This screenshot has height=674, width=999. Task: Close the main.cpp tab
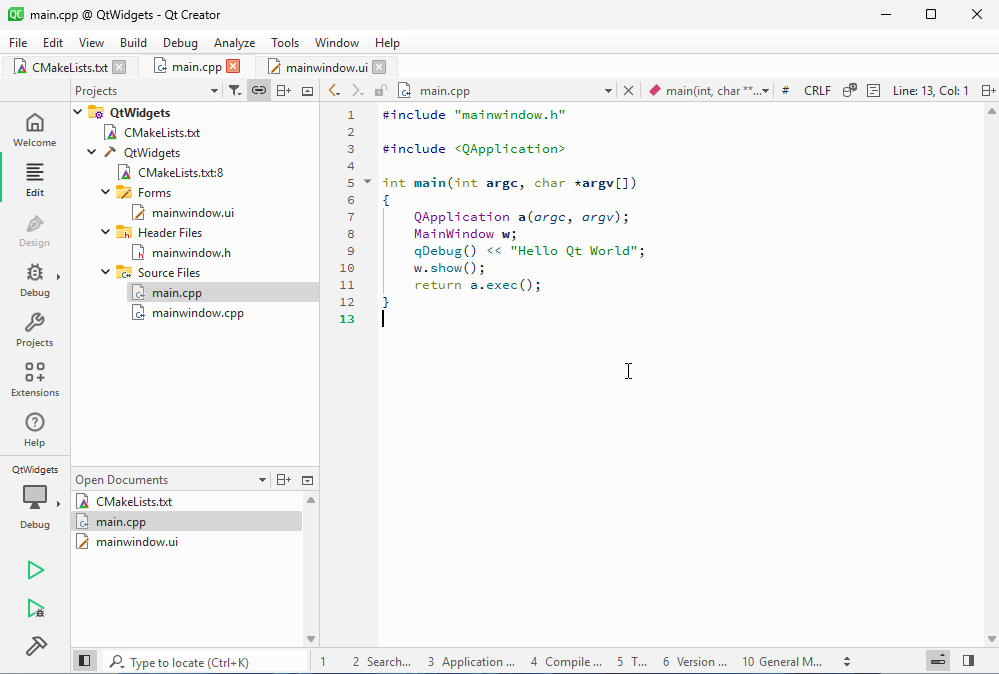[x=233, y=66]
